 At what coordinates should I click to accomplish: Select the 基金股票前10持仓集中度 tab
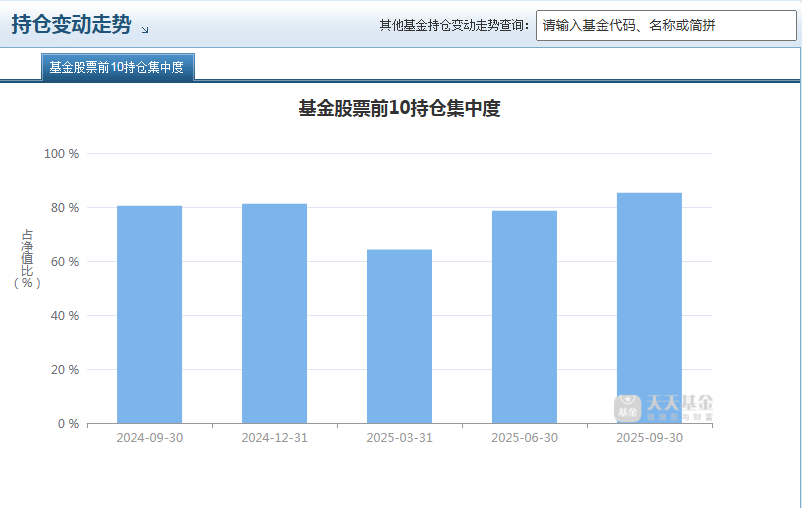point(117,67)
